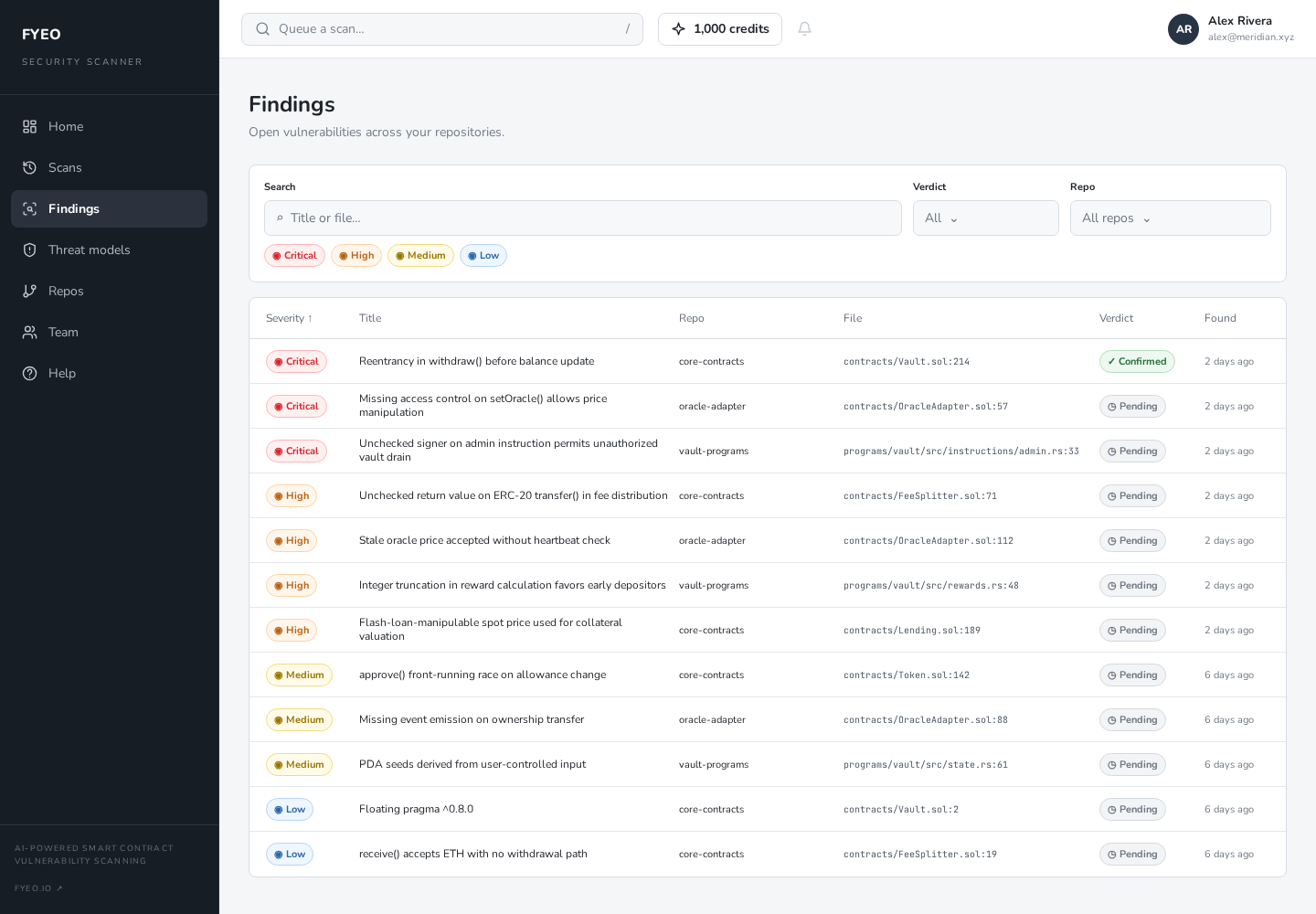
Task: Click the sparkle icon beside credits
Action: pos(678,29)
